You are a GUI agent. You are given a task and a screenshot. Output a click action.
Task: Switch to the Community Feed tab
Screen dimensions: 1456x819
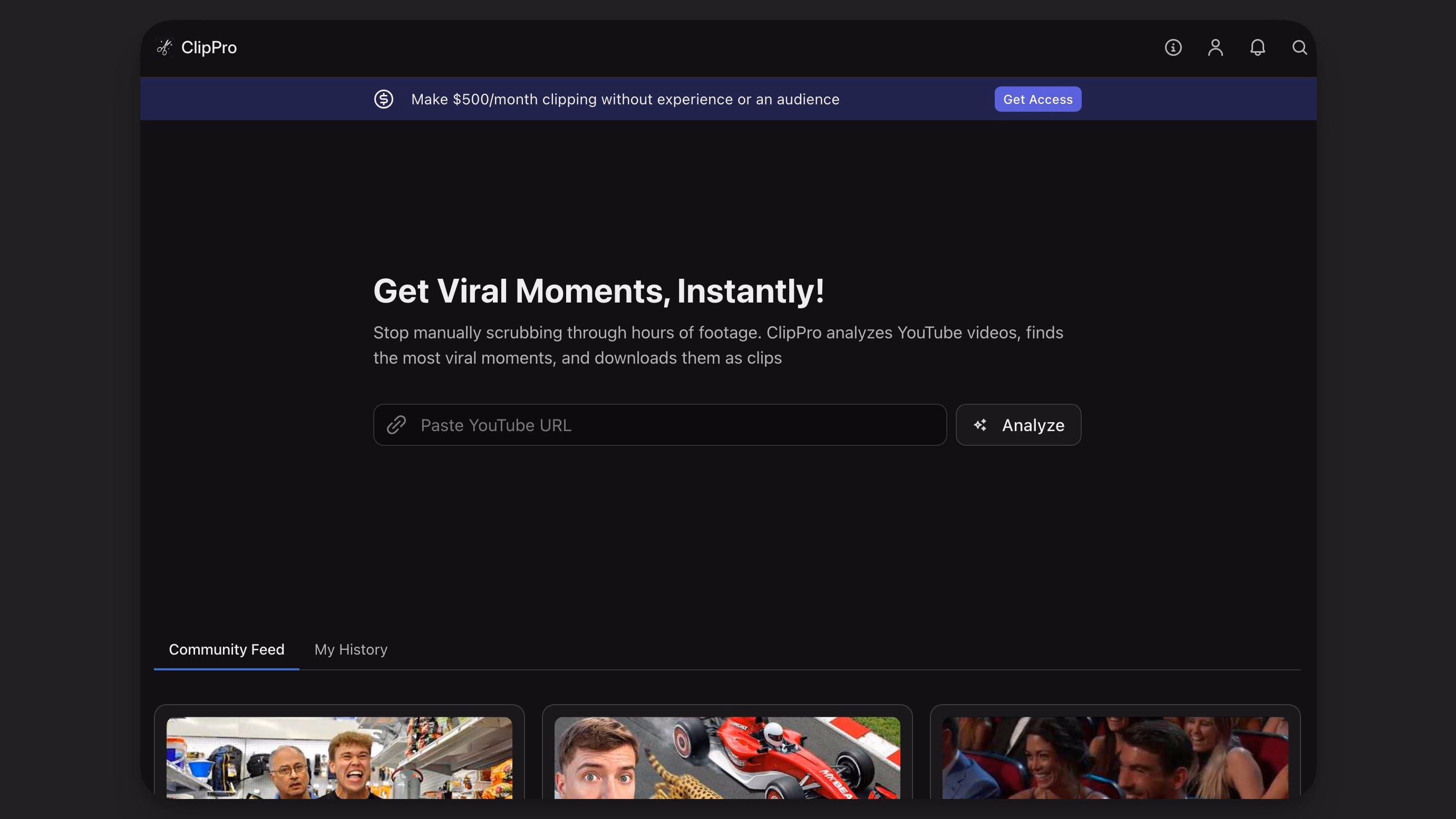click(226, 649)
